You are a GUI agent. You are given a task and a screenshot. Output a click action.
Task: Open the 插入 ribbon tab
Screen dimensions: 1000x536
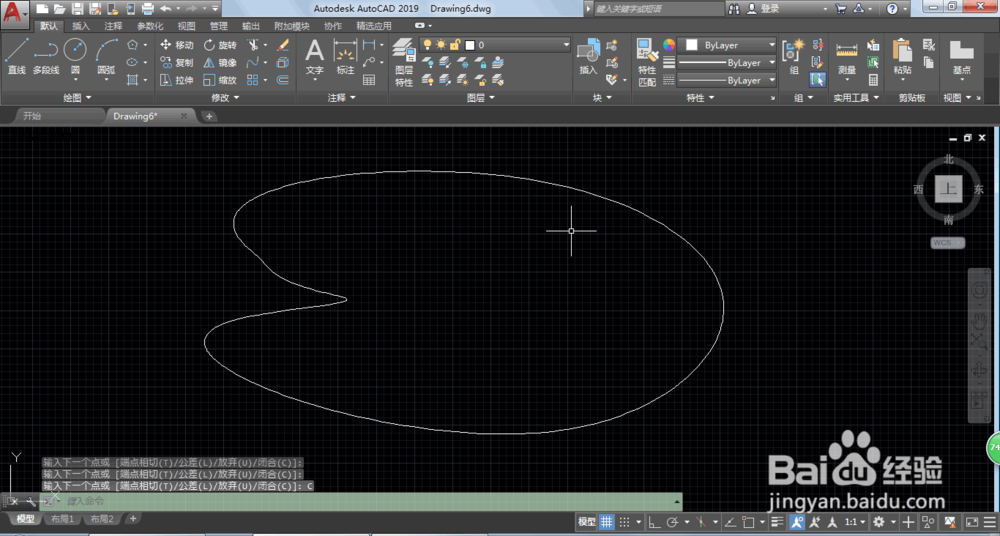pos(81,26)
